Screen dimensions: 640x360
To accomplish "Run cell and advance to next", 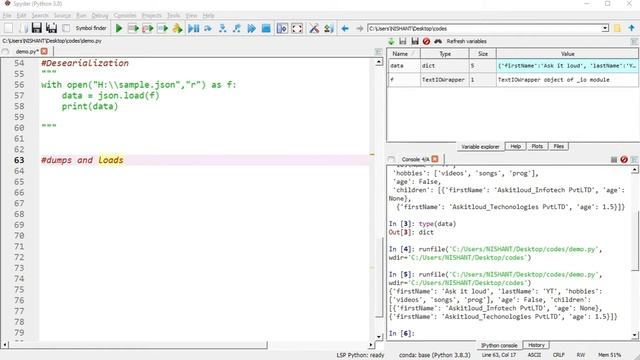I will click(x=148, y=28).
